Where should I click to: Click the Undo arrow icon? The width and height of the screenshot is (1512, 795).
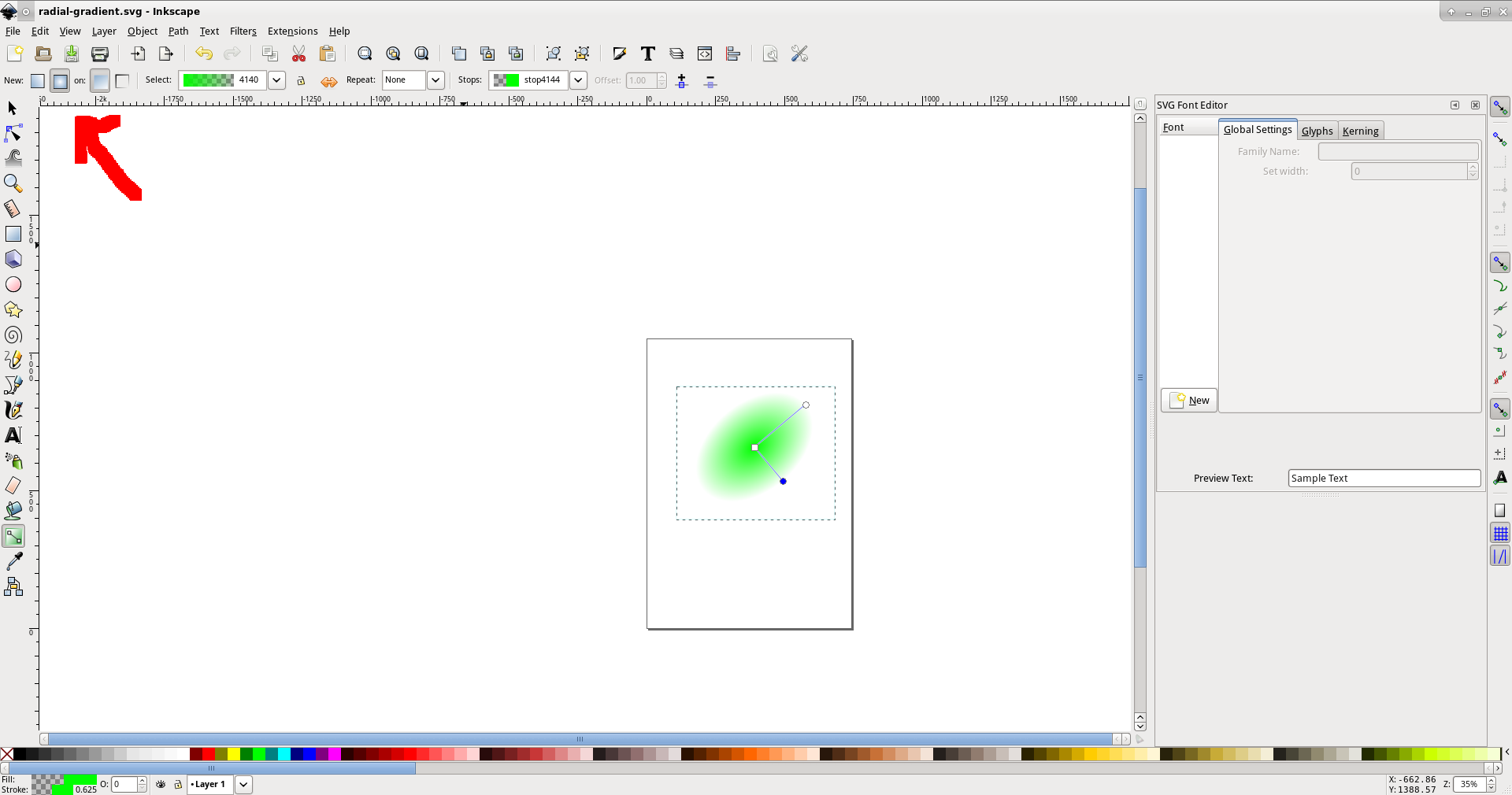point(204,54)
